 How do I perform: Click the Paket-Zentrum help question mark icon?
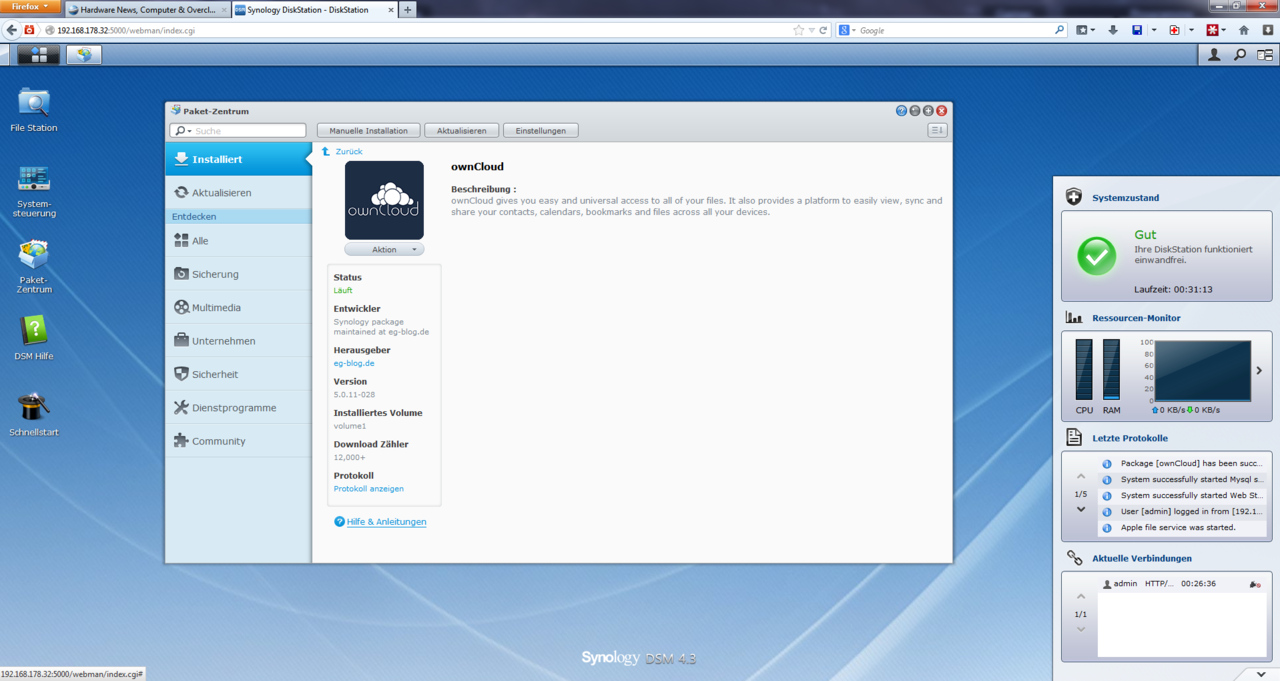coord(901,111)
